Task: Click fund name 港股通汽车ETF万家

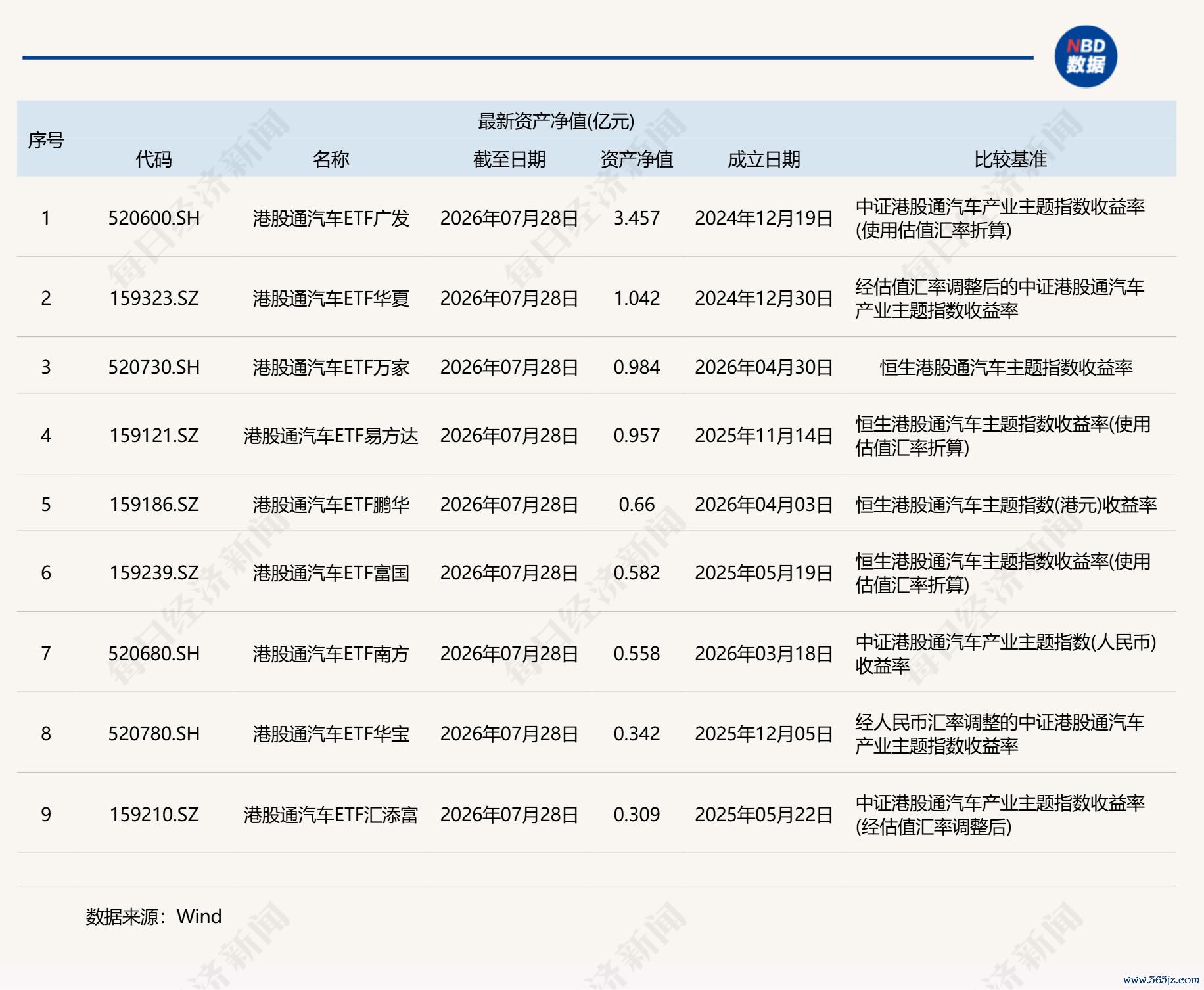Action: click(331, 367)
